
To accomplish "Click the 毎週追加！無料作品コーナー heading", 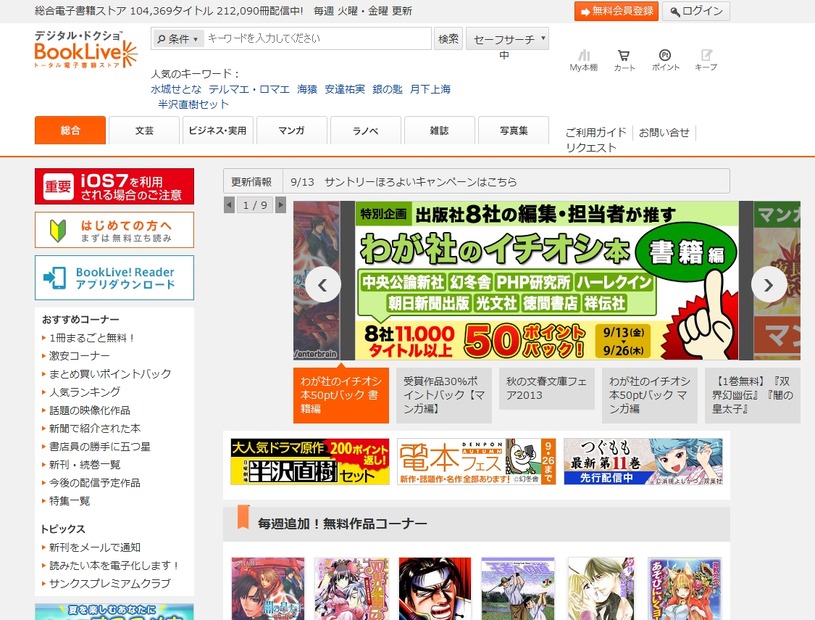I will (343, 524).
